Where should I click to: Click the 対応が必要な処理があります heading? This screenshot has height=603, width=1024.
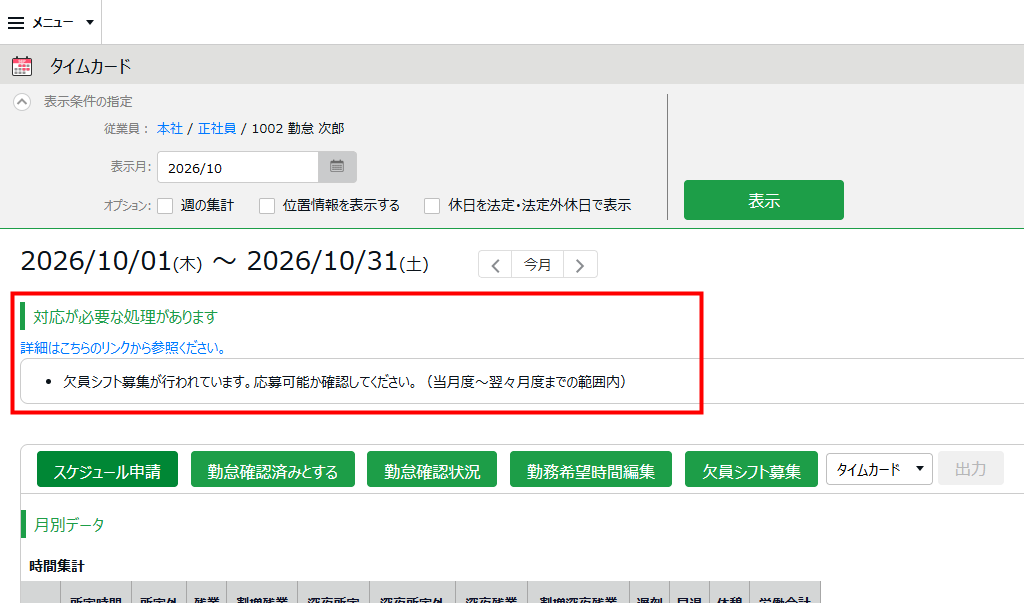[125, 317]
